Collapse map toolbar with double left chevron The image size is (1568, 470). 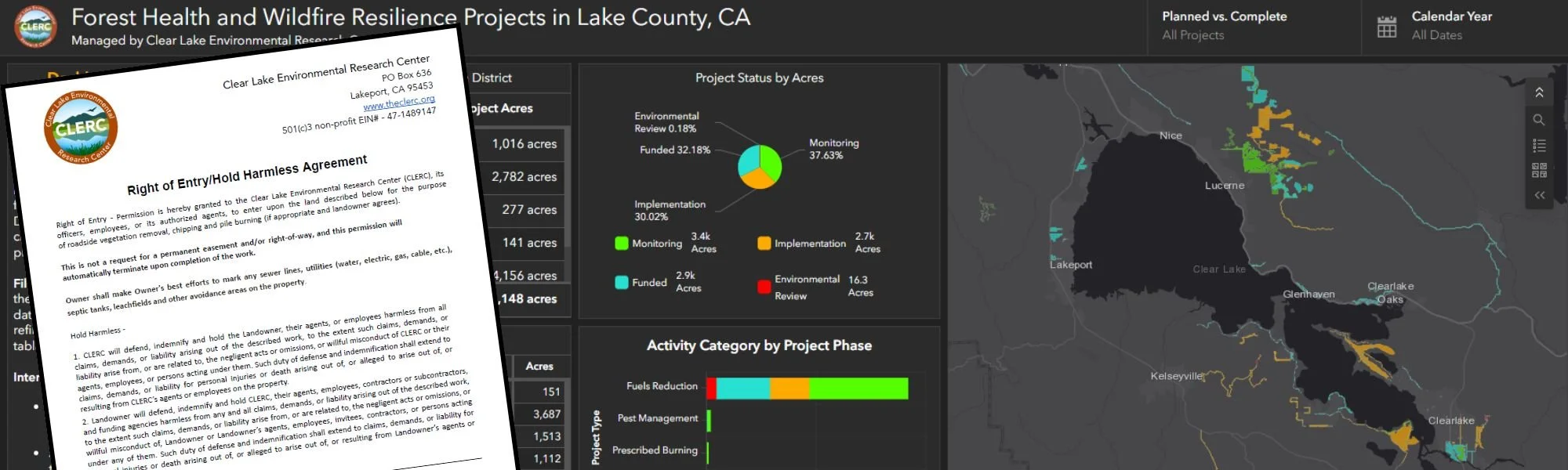click(1539, 195)
